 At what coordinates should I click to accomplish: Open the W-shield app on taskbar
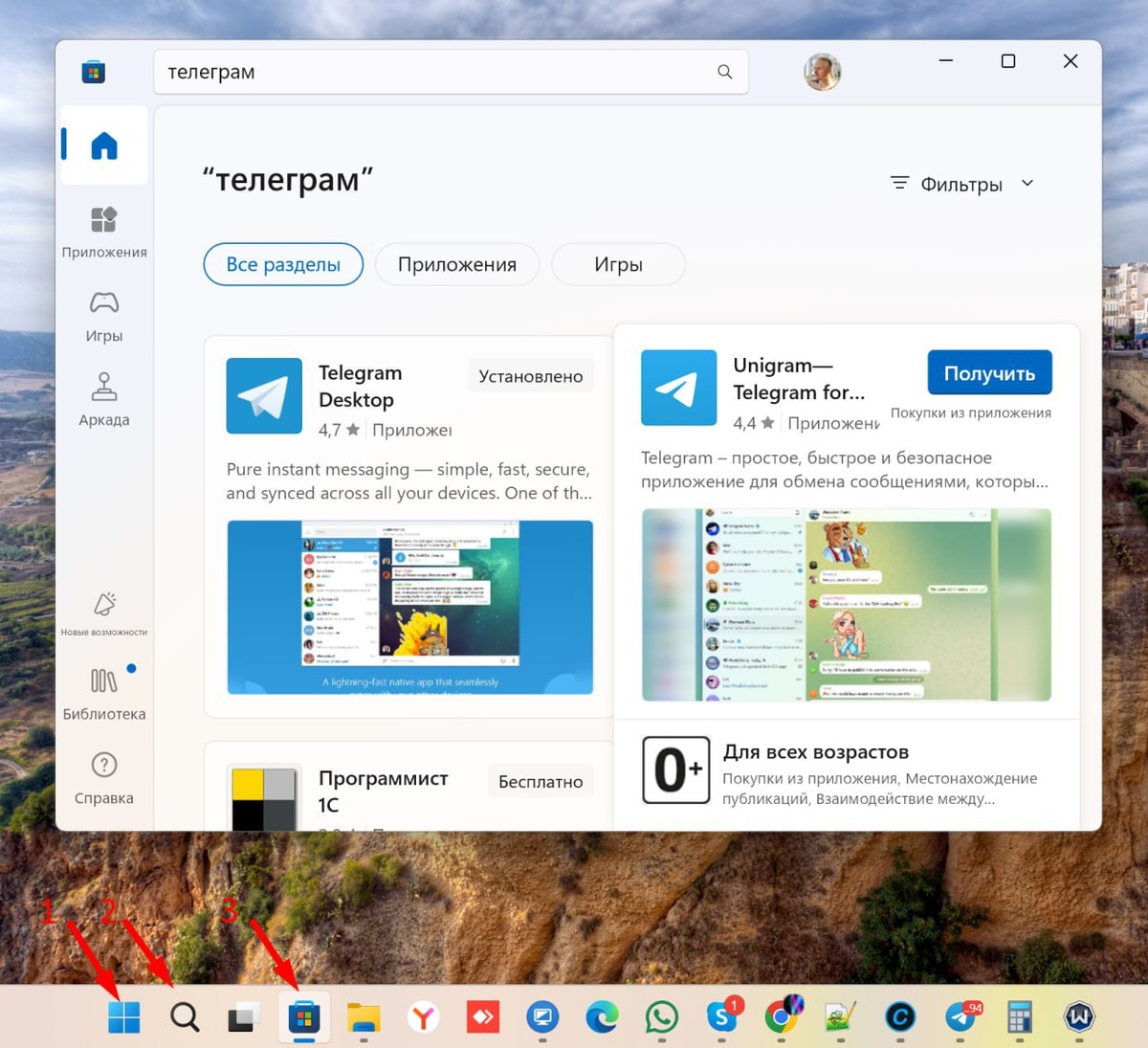coord(1079,1017)
